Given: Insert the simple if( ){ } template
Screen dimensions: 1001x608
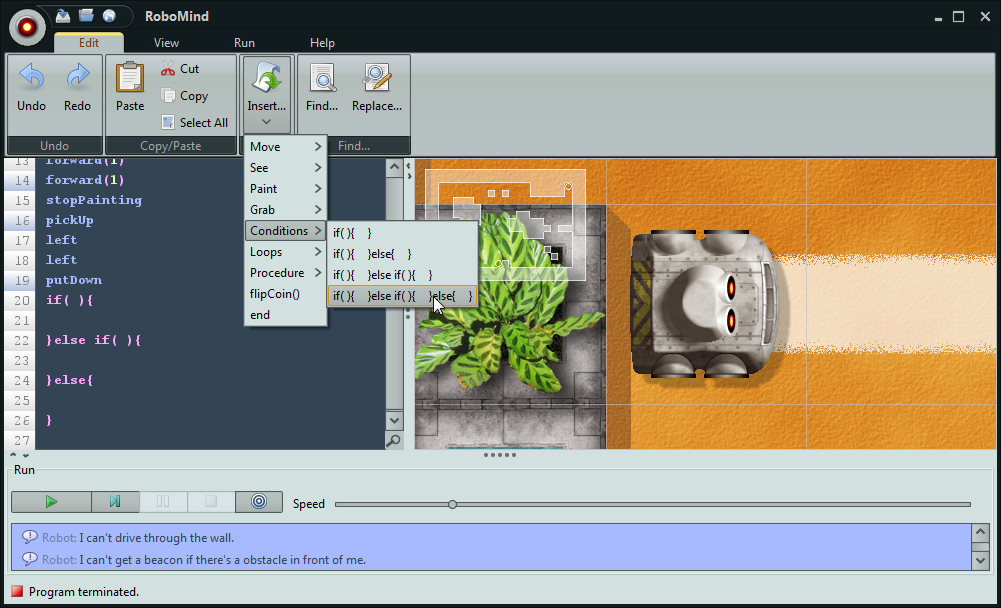Looking at the screenshot, I should [x=402, y=233].
